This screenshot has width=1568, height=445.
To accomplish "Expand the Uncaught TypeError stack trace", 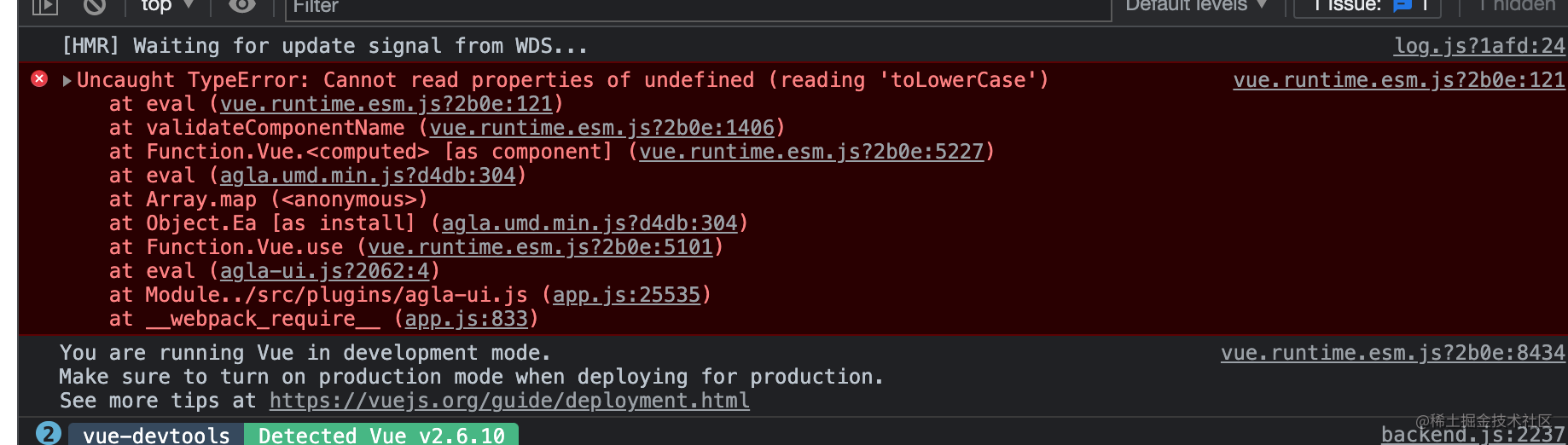I will pyautogui.click(x=67, y=81).
